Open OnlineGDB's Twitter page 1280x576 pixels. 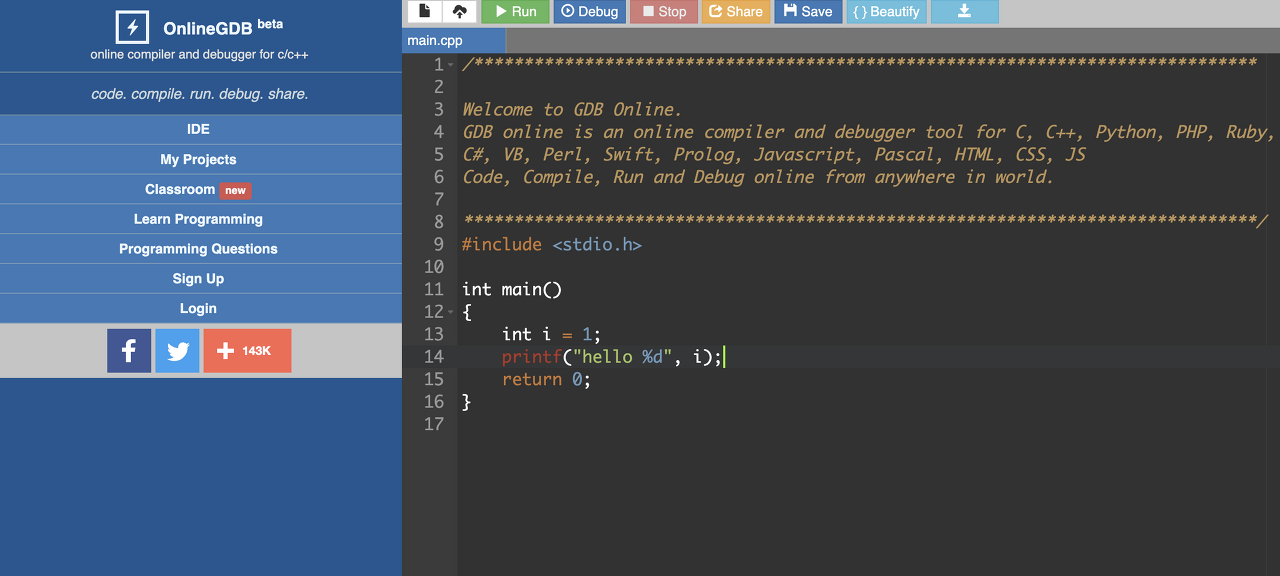tap(177, 350)
